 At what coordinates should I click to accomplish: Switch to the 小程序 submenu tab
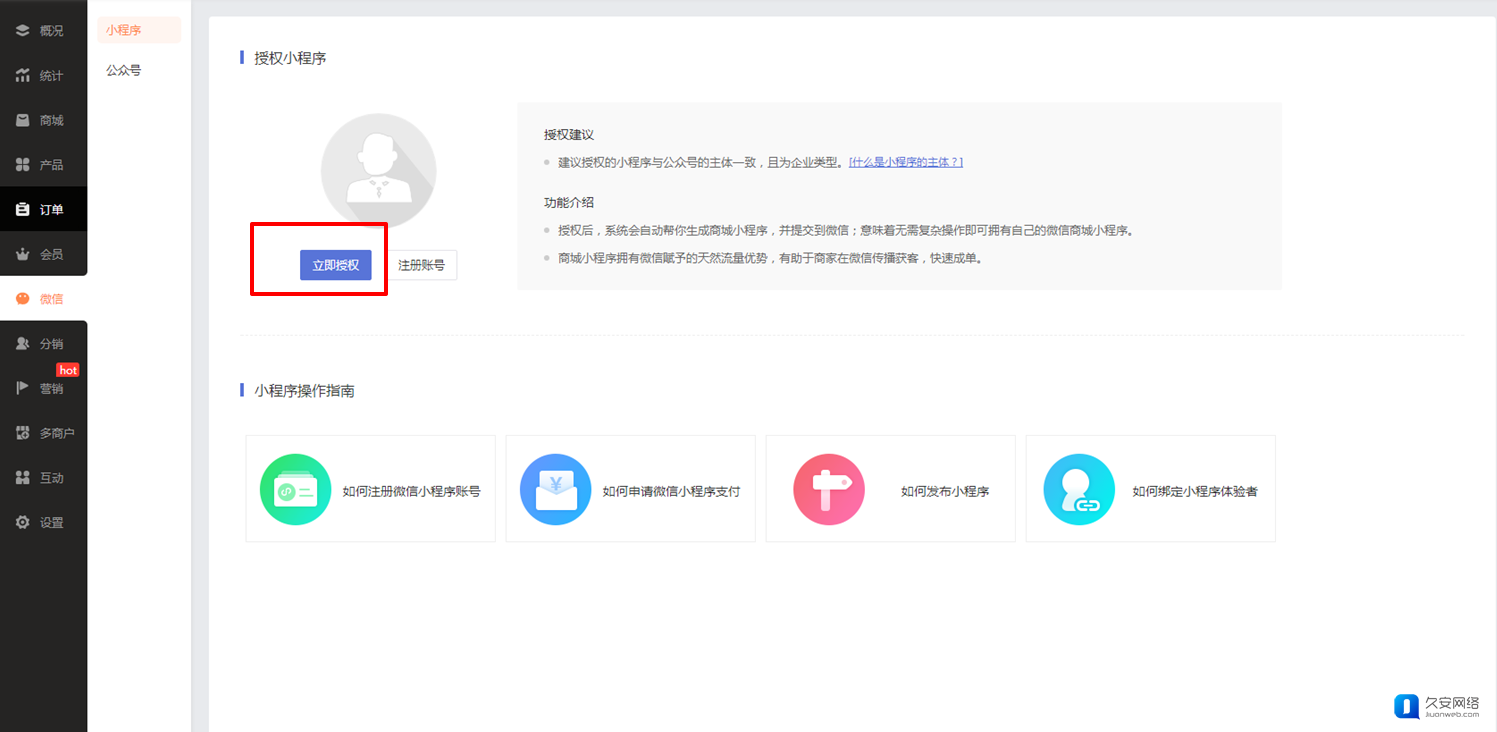pyautogui.click(x=139, y=30)
